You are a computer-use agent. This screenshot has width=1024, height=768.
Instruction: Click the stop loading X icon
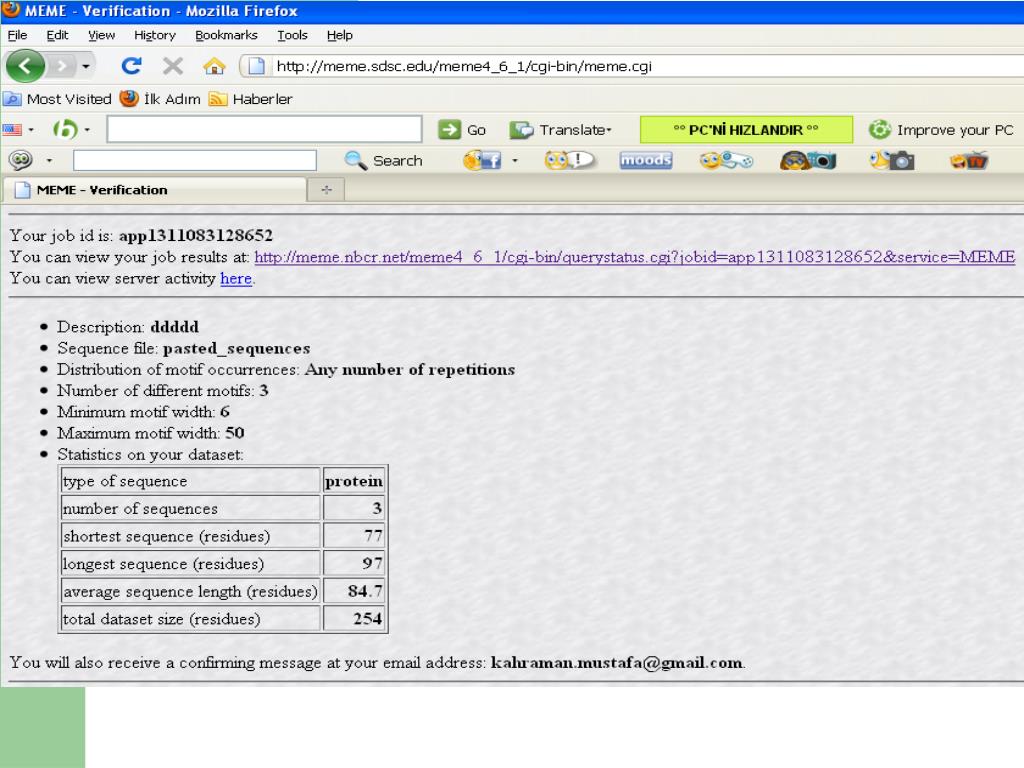172,65
